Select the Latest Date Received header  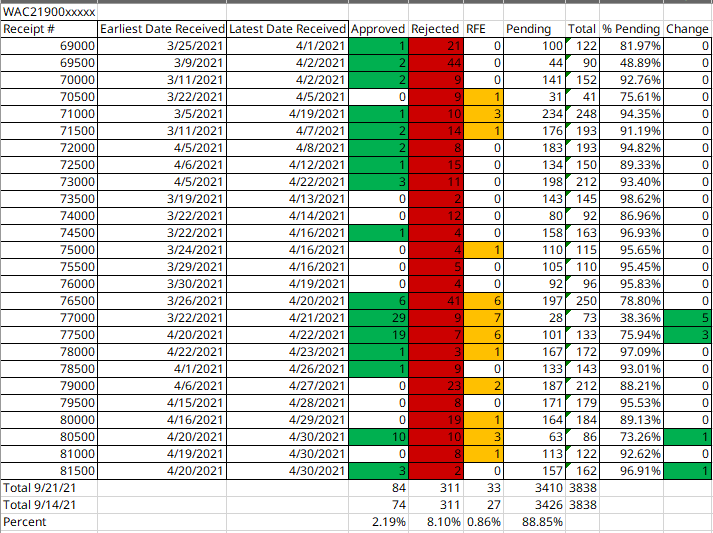[287, 29]
